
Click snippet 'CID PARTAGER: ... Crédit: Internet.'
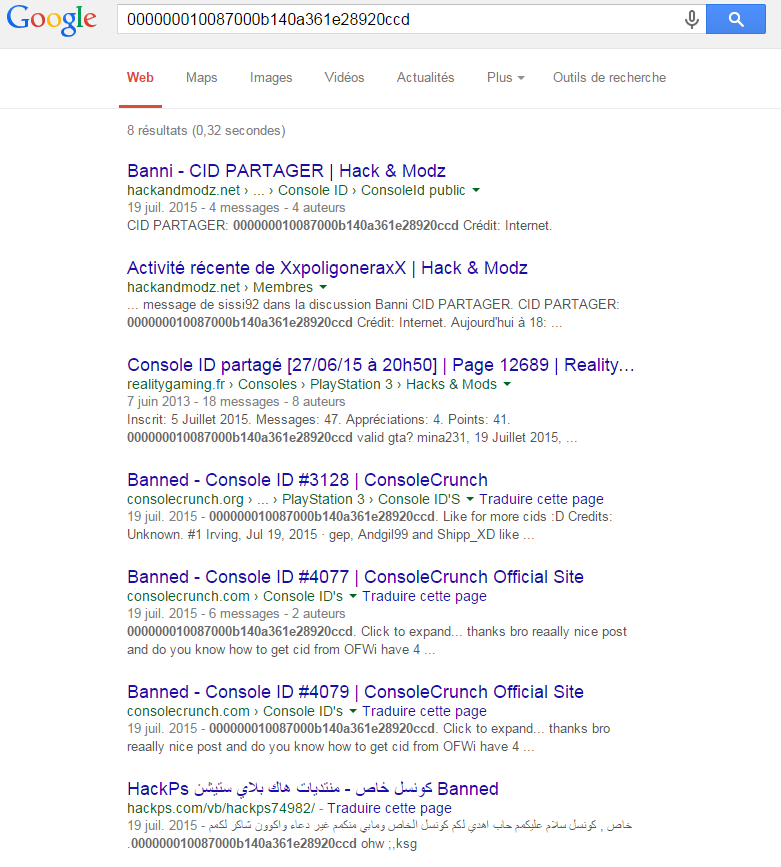[339, 226]
